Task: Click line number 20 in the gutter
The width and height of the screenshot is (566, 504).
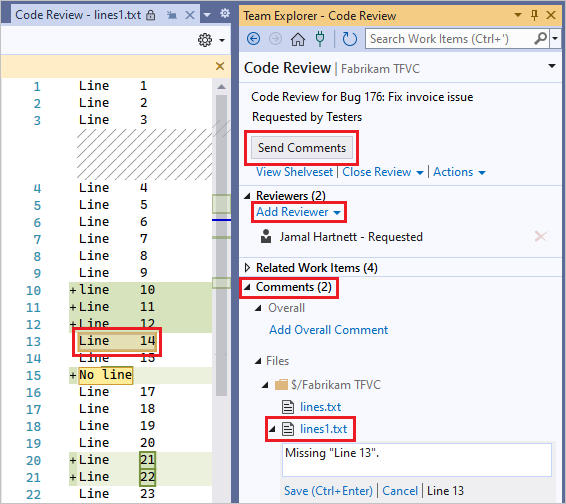Action: (x=33, y=460)
